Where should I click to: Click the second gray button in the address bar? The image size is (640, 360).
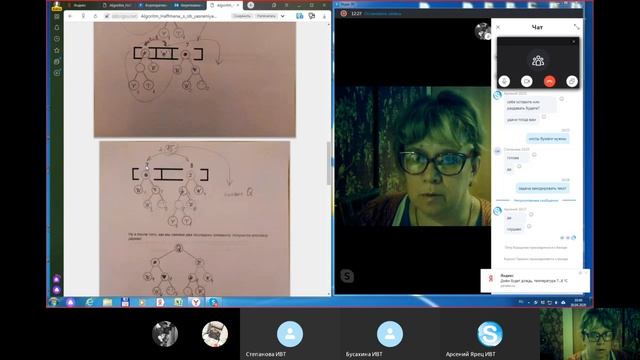266,16
